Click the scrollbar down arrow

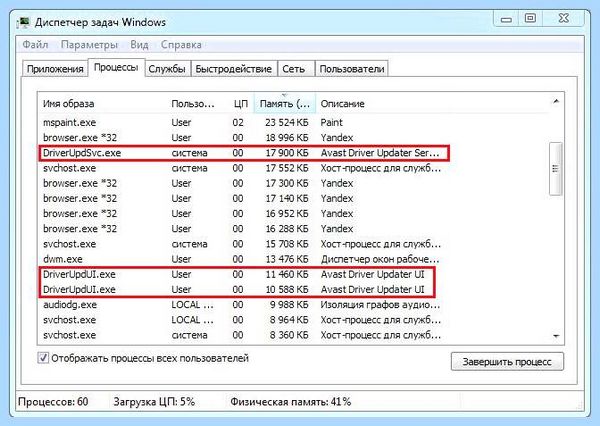[556, 336]
